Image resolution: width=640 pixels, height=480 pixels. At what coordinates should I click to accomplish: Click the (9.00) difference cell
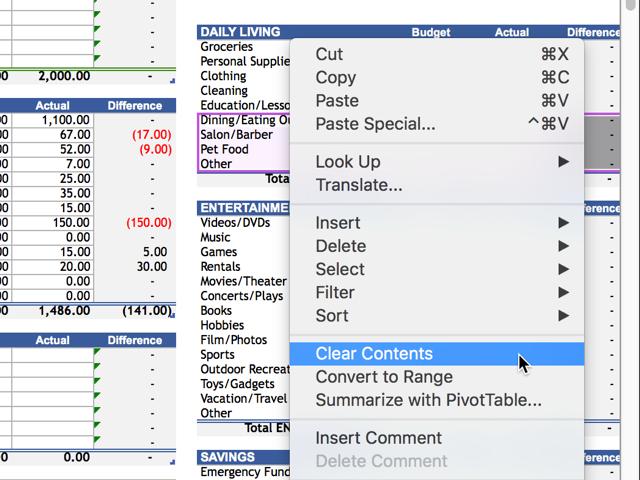click(x=135, y=149)
